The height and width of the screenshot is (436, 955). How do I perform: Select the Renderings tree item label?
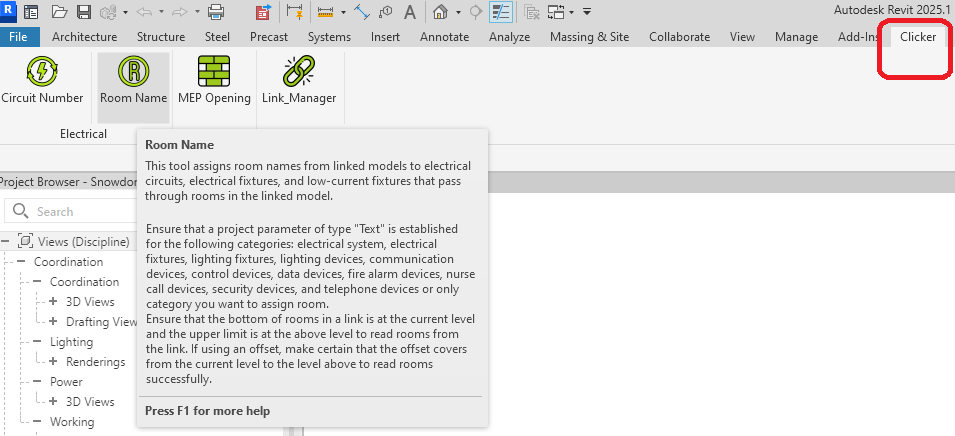click(x=96, y=362)
